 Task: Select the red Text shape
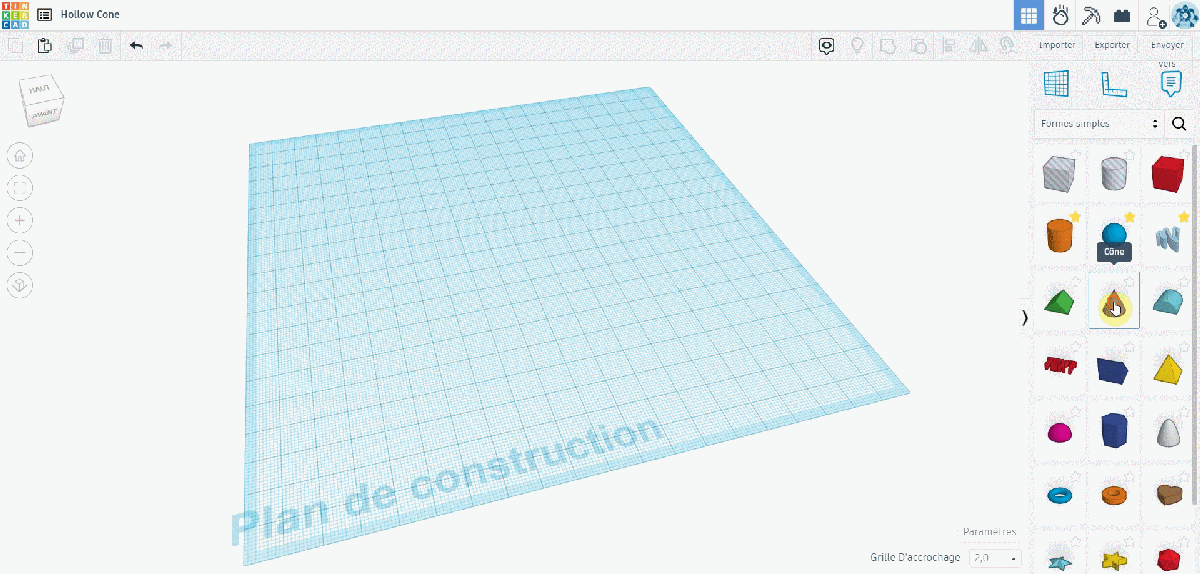pos(1058,366)
